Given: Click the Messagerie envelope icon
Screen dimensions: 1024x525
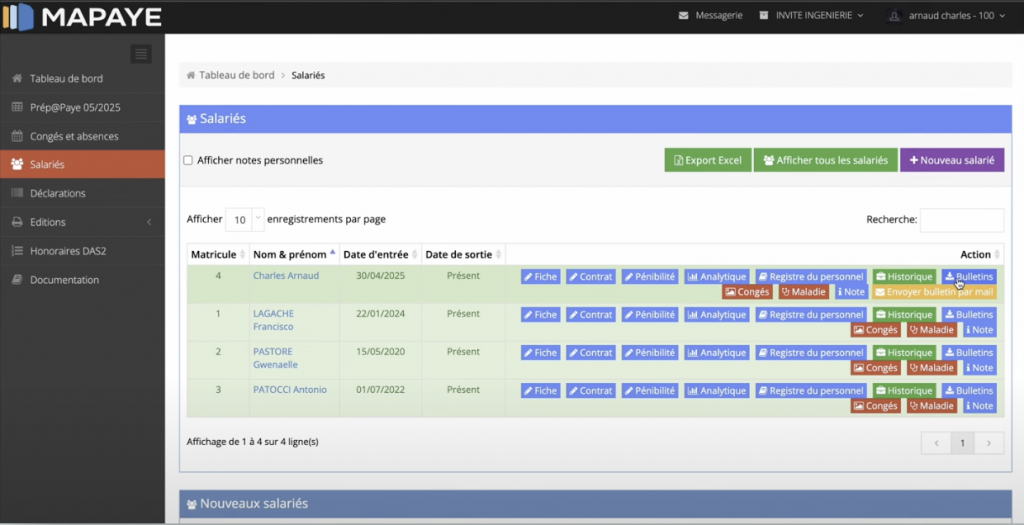Looking at the screenshot, I should [683, 16].
